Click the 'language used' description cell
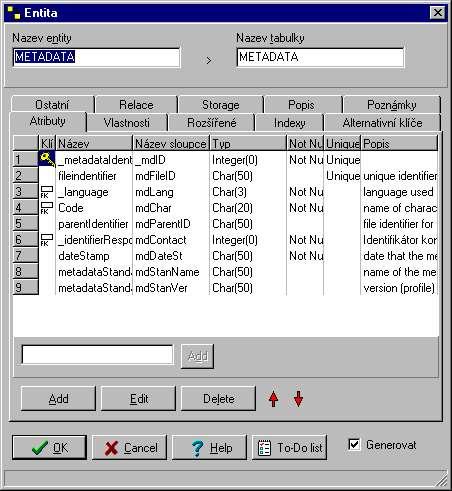The width and height of the screenshot is (452, 491). [x=399, y=192]
